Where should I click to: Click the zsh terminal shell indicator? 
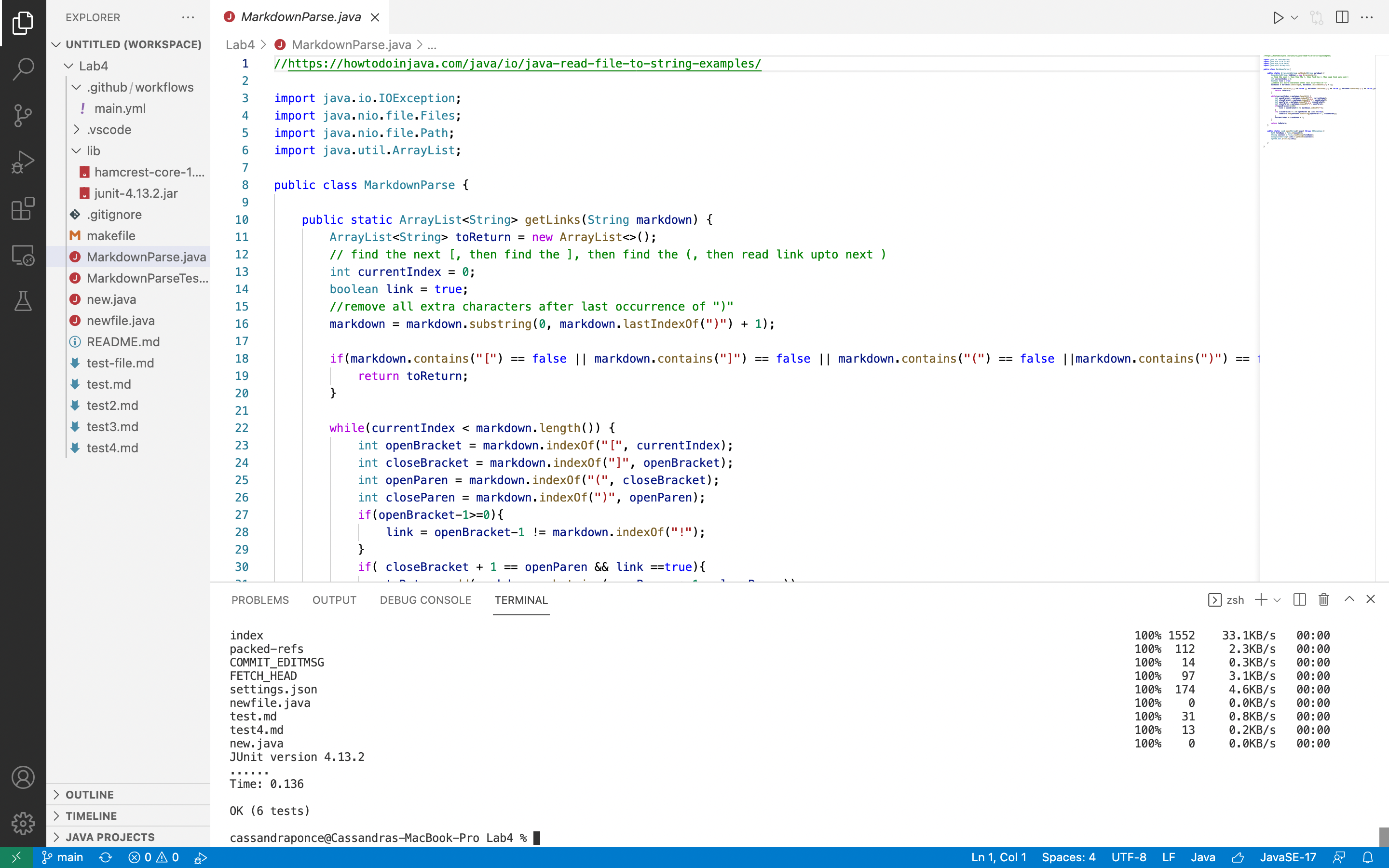(1226, 600)
